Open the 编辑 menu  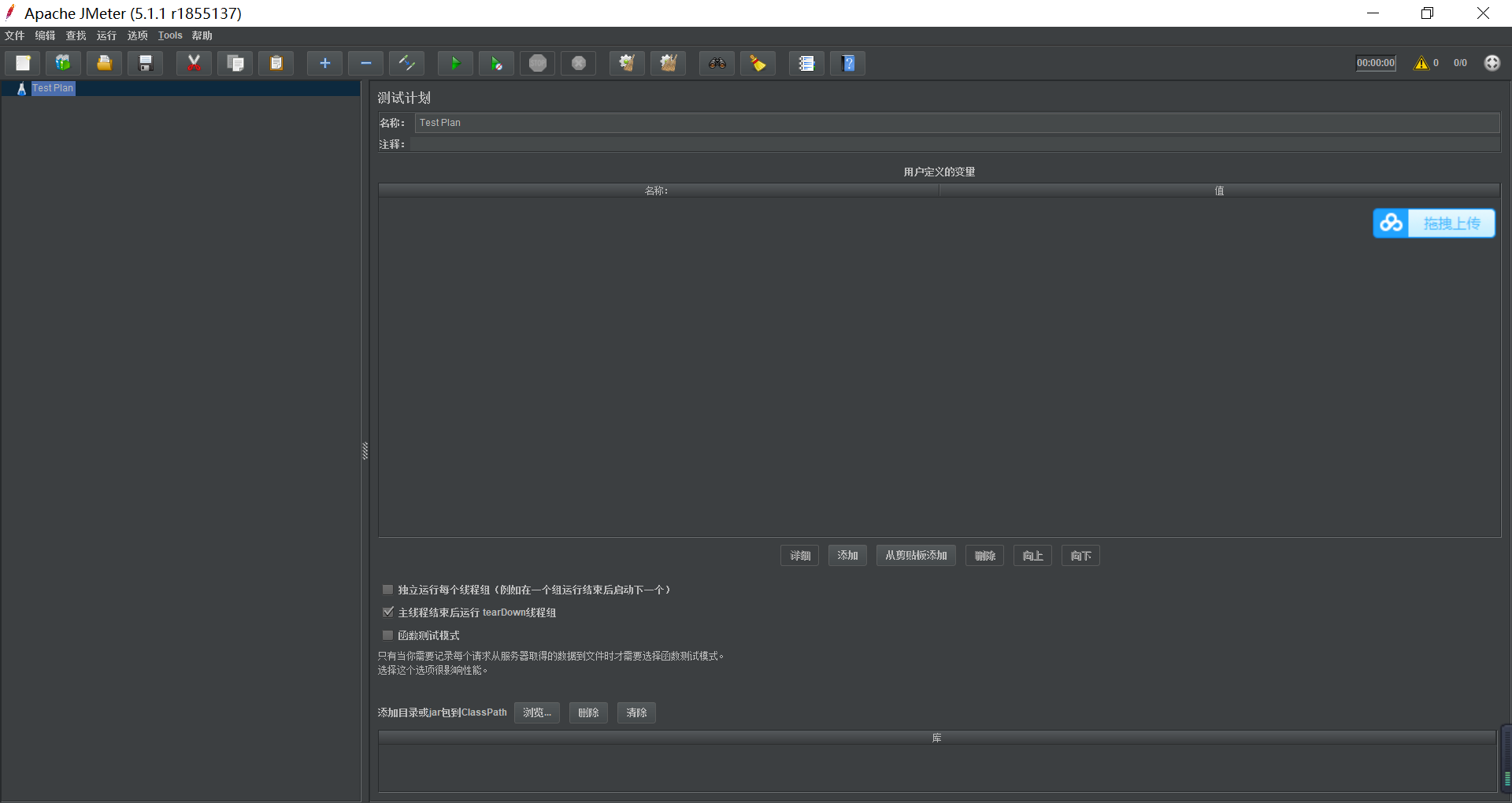(45, 35)
